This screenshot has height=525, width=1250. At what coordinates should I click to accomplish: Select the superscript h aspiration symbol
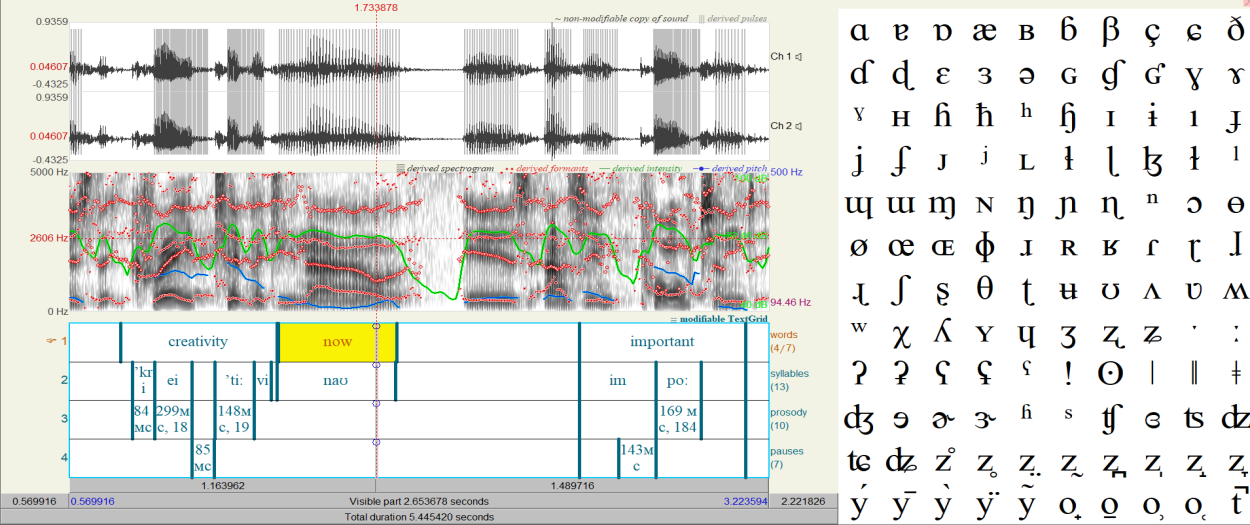point(1026,111)
